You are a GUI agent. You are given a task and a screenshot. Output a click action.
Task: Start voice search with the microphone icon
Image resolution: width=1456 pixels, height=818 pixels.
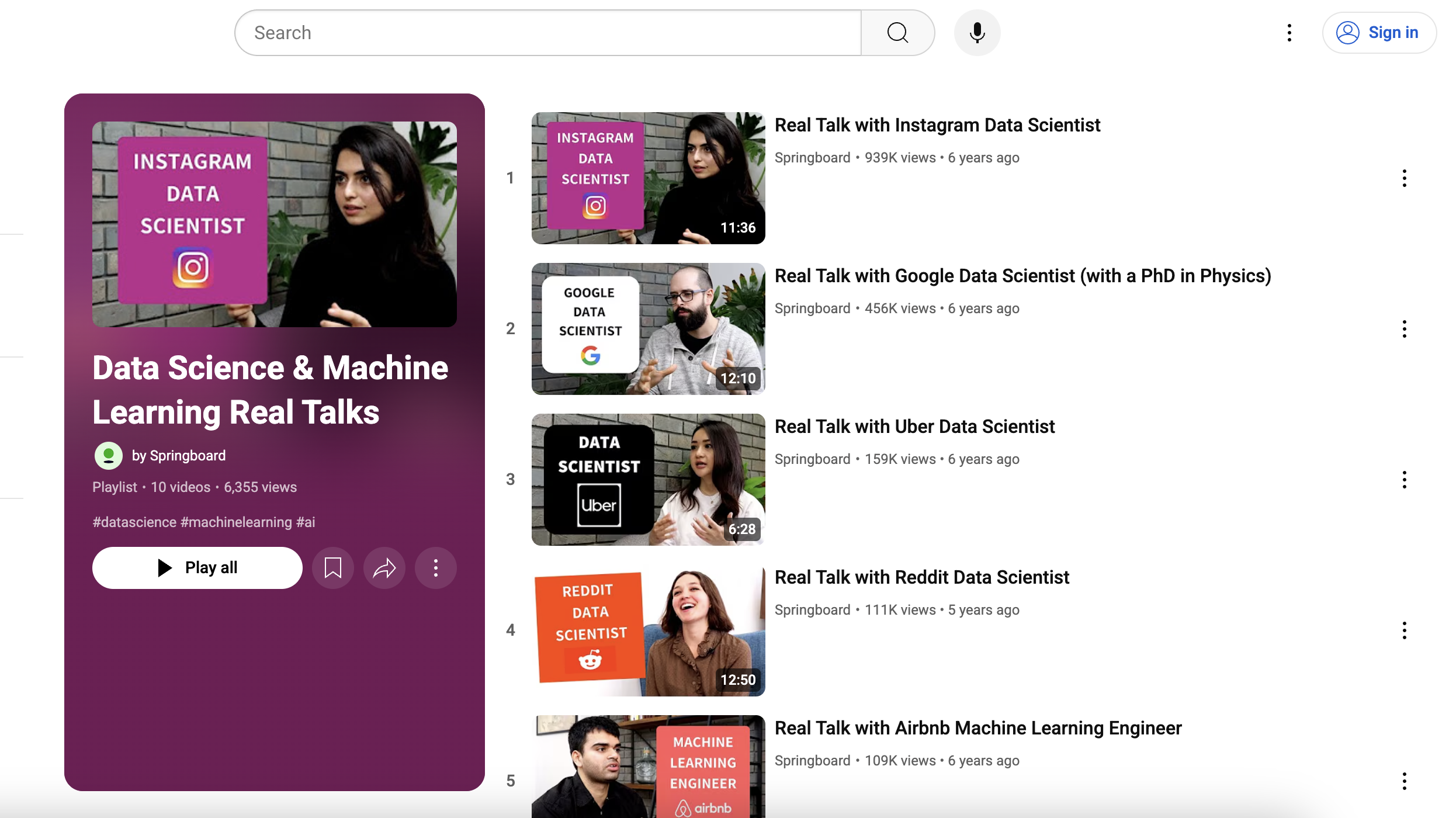[x=977, y=33]
